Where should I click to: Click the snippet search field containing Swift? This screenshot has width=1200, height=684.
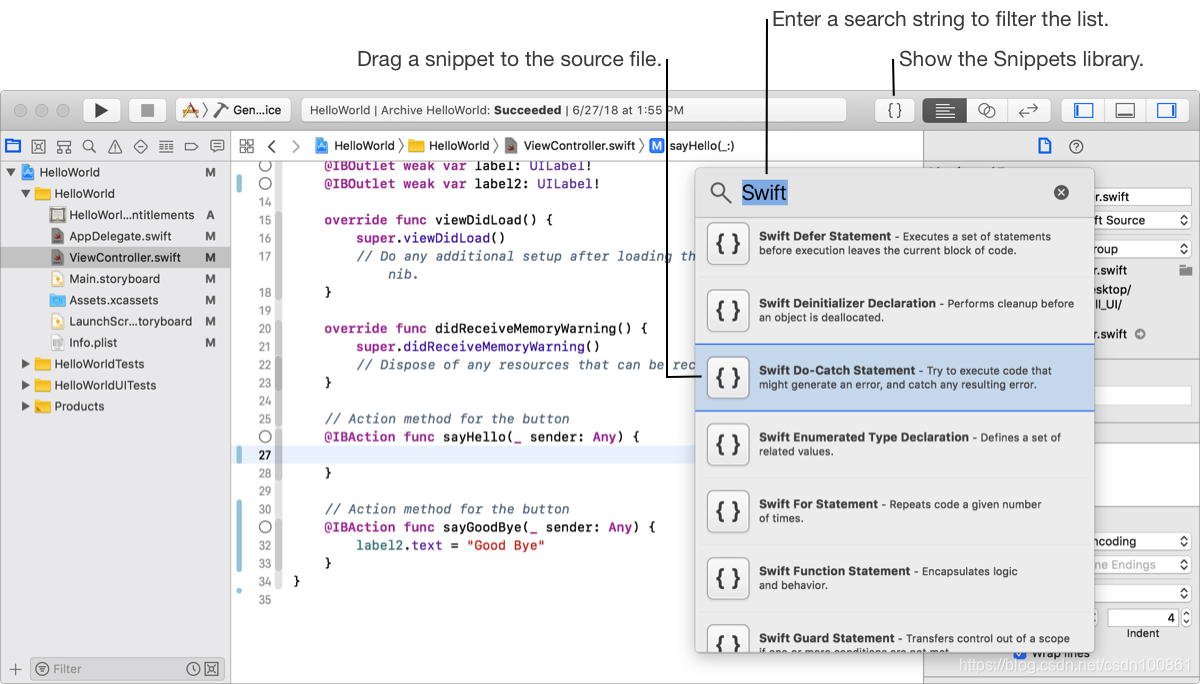(x=894, y=193)
